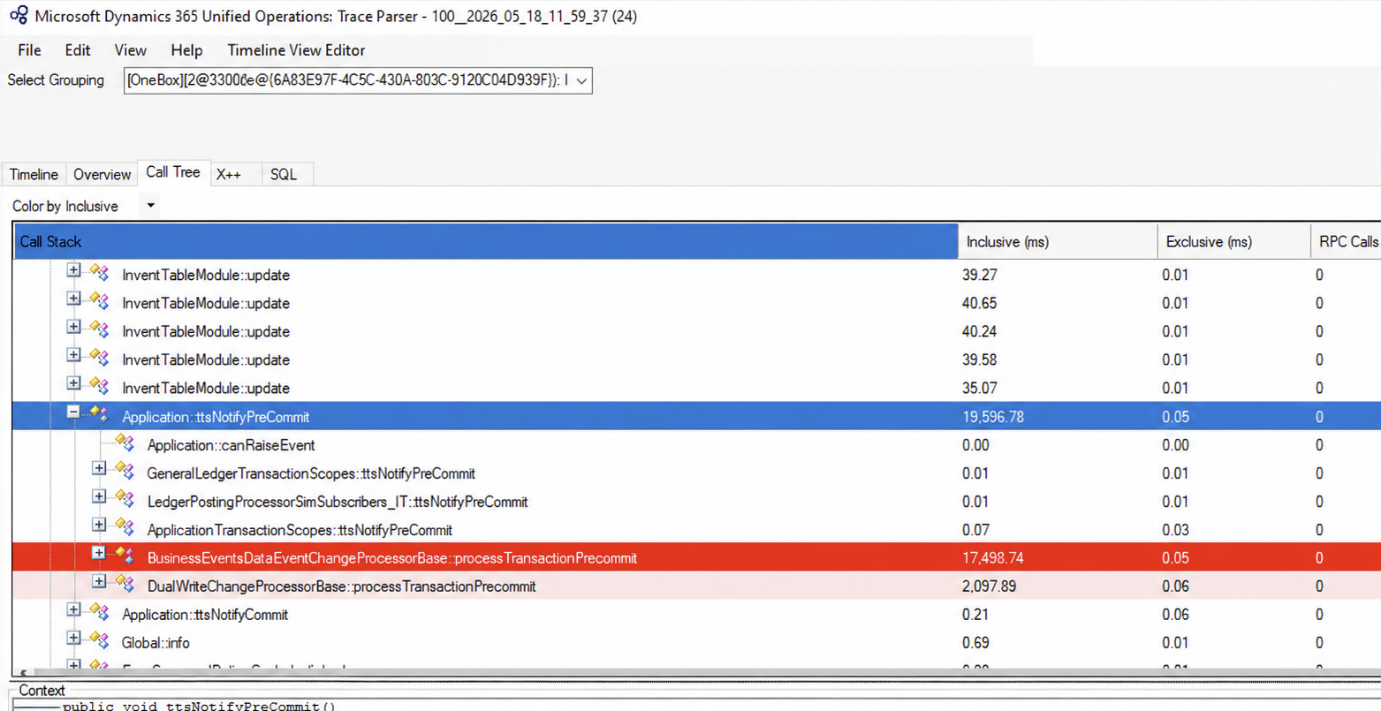
Task: Select BusinessEventsDataEventChangeProcessorBase::processTransactionPrecommit row text
Action: 392,558
